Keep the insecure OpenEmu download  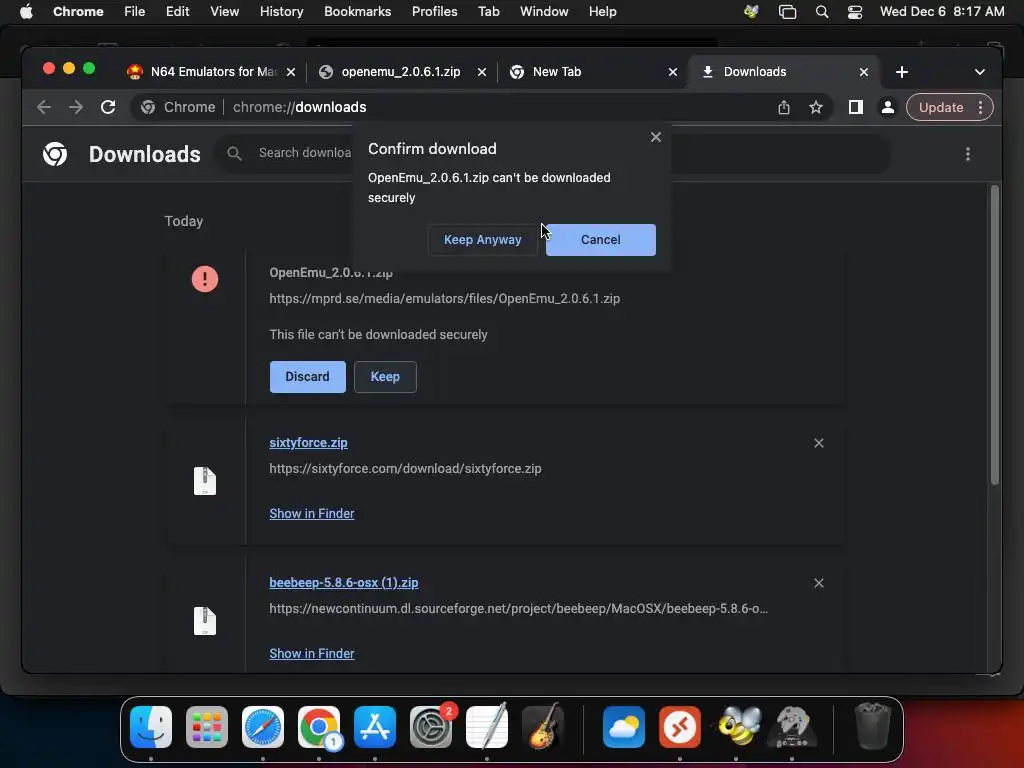pos(385,377)
